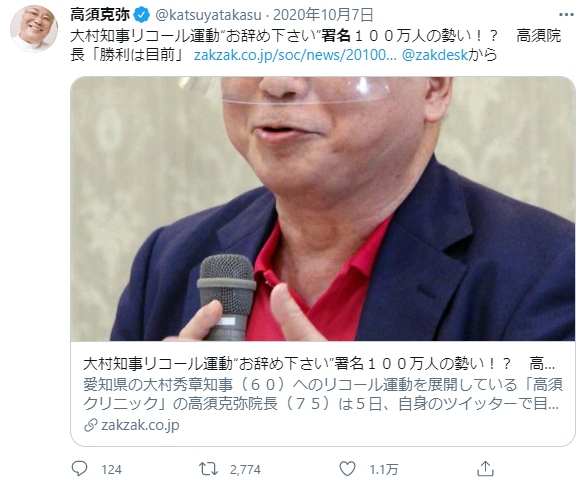Open the 高須克弥 display name

point(100,15)
